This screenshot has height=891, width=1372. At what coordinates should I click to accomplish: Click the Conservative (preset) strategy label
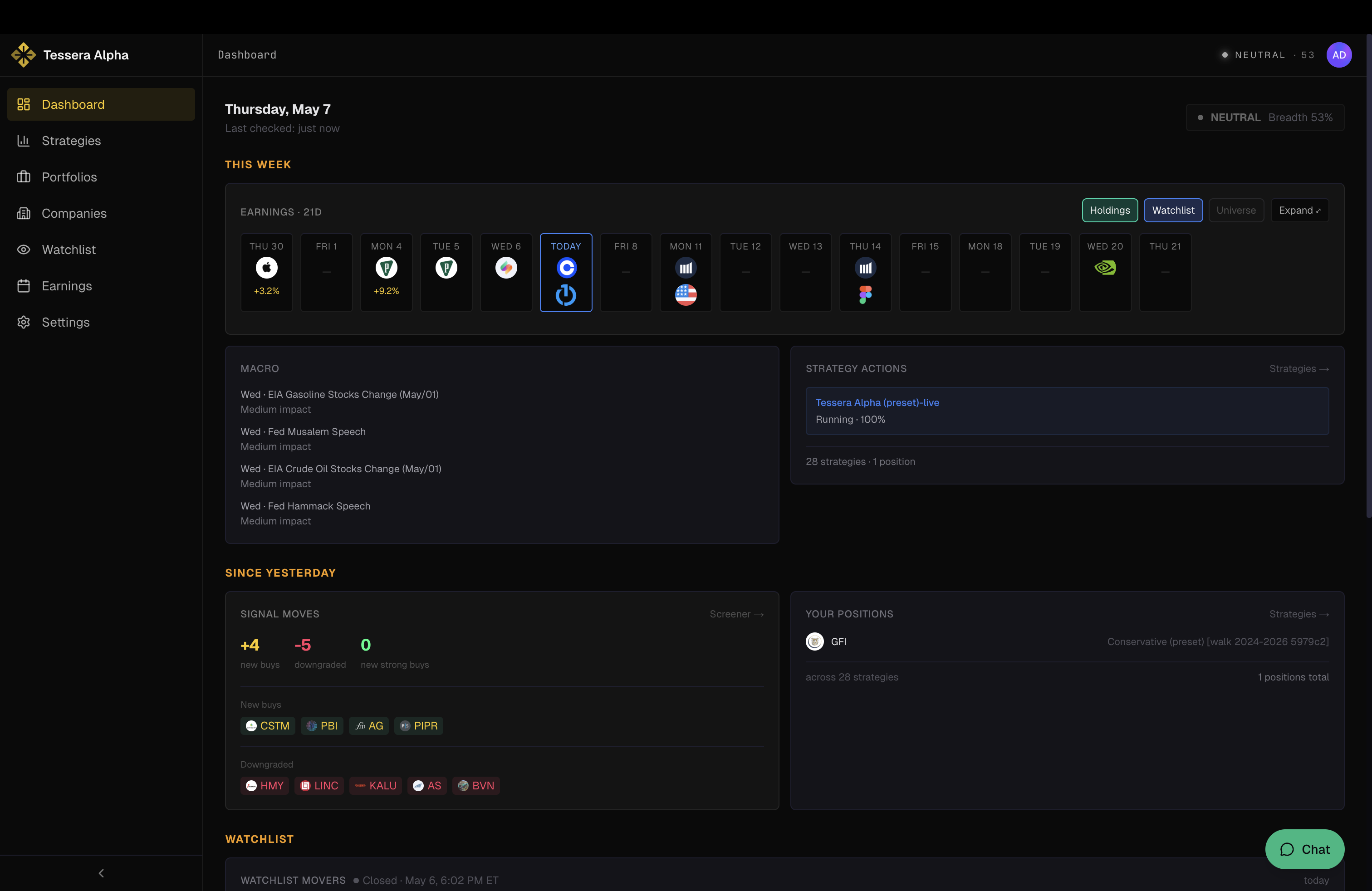pos(1218,641)
